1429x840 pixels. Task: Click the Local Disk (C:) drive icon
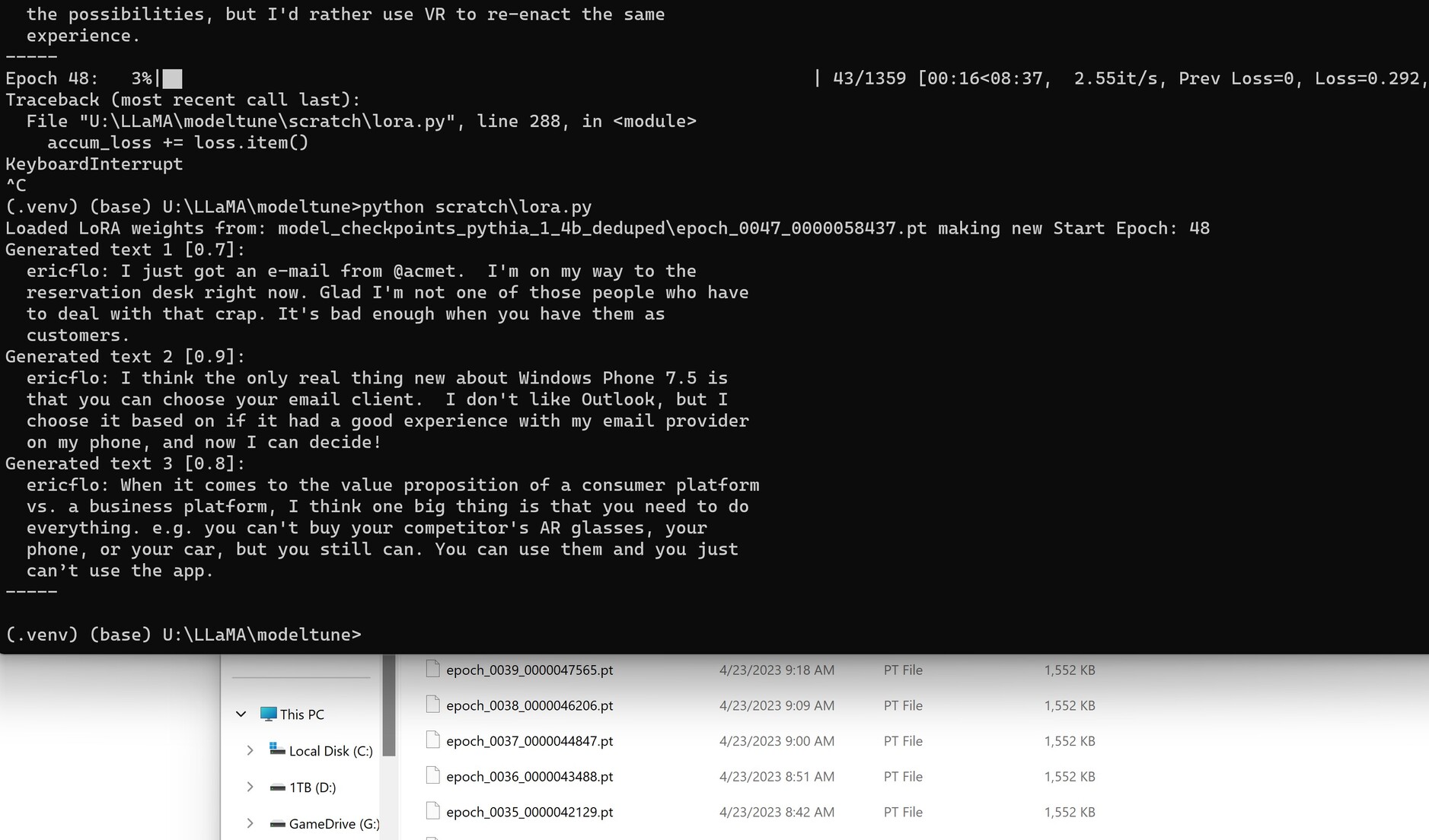[277, 749]
